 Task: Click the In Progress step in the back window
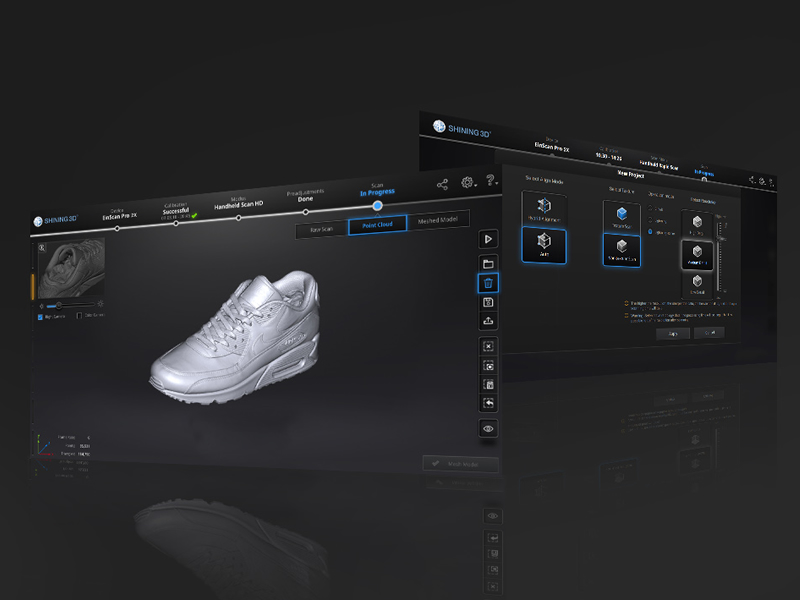tap(704, 172)
